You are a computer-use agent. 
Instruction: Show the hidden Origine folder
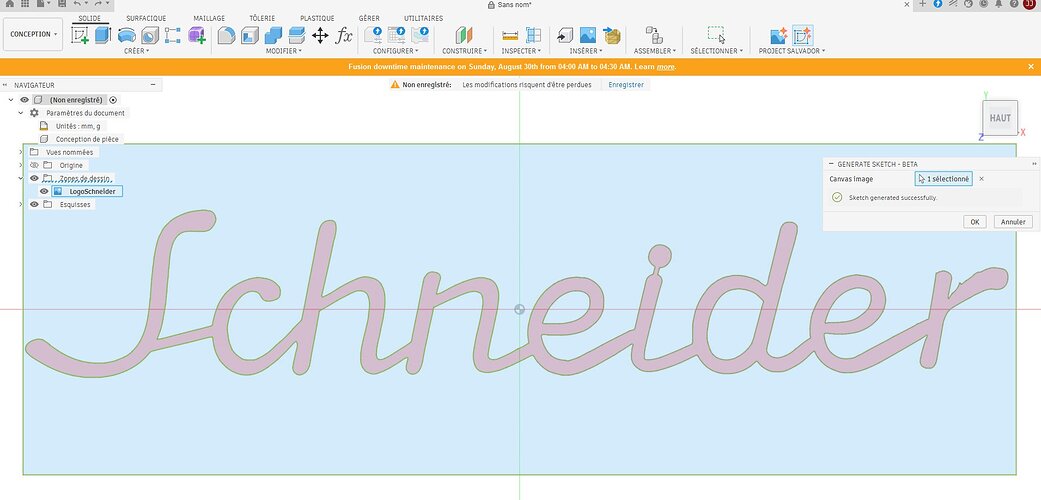[x=34, y=165]
